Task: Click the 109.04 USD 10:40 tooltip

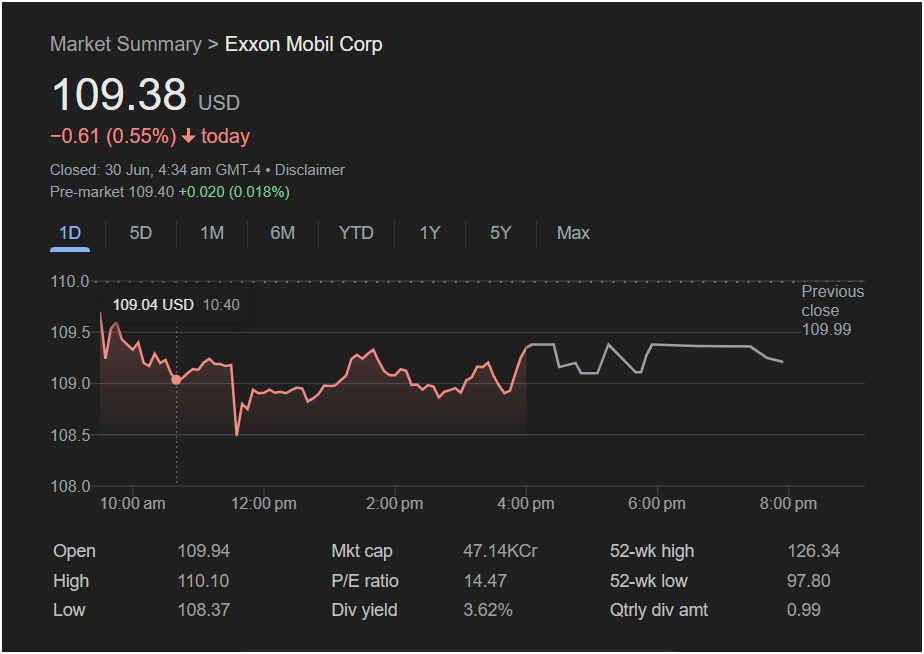Action: point(176,305)
